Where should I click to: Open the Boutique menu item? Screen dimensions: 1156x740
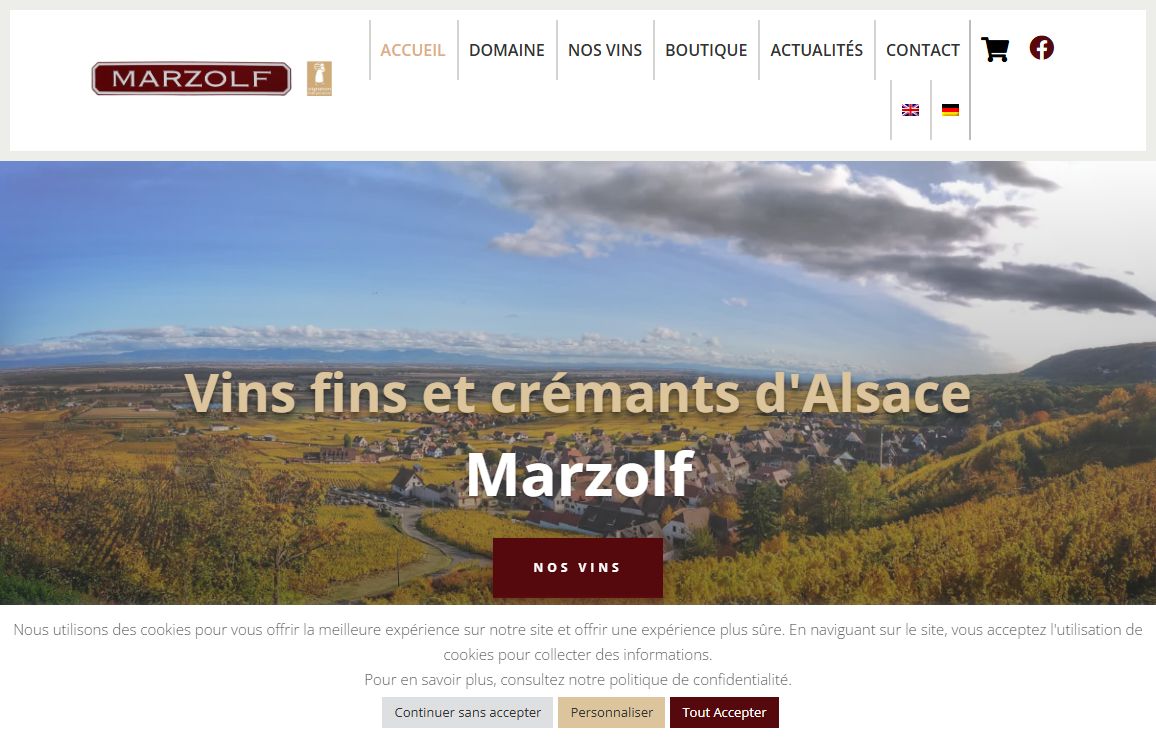(706, 50)
